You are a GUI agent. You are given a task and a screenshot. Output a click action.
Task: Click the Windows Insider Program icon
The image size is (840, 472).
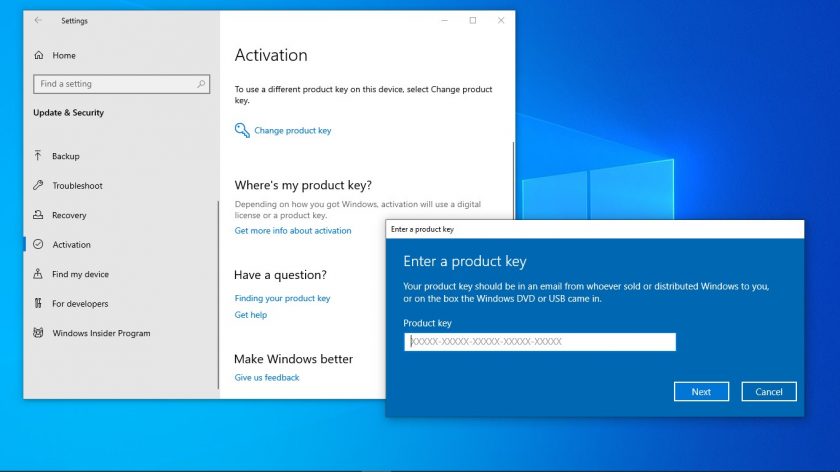coord(38,333)
